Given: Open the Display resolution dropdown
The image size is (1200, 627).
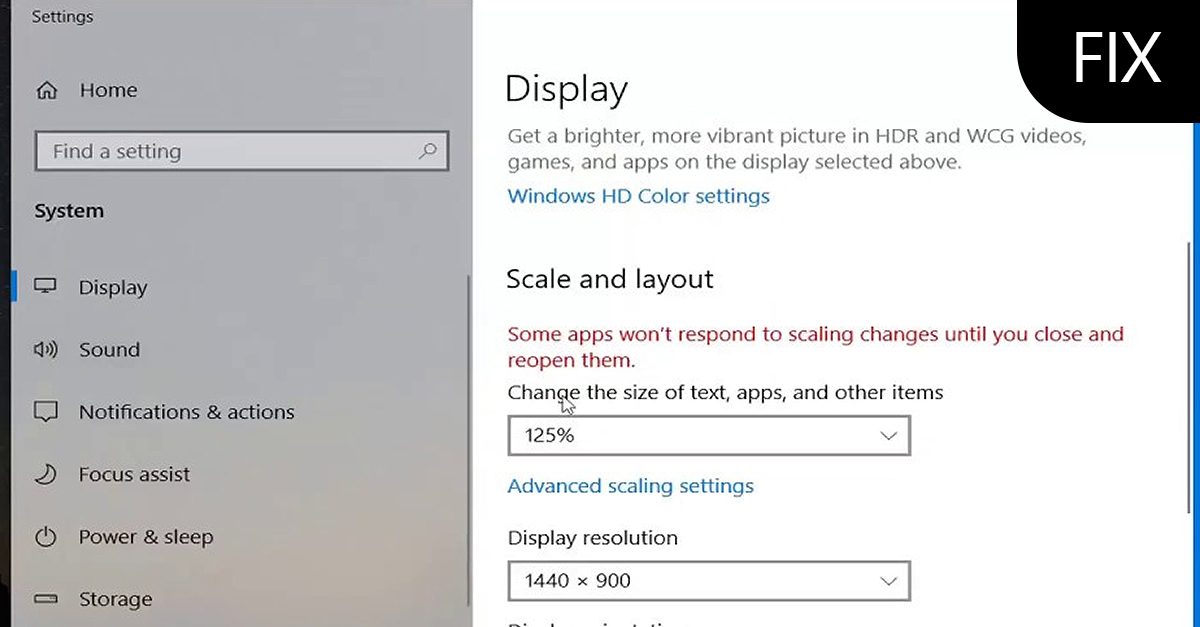Looking at the screenshot, I should coord(709,581).
